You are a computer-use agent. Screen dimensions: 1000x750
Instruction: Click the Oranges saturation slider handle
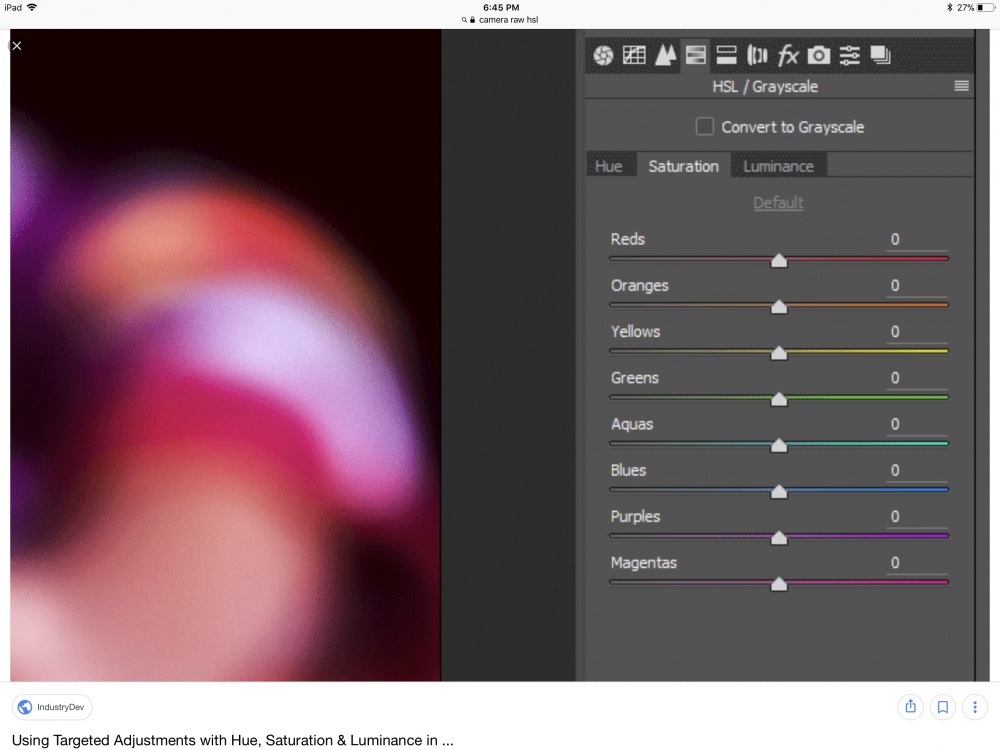[779, 307]
